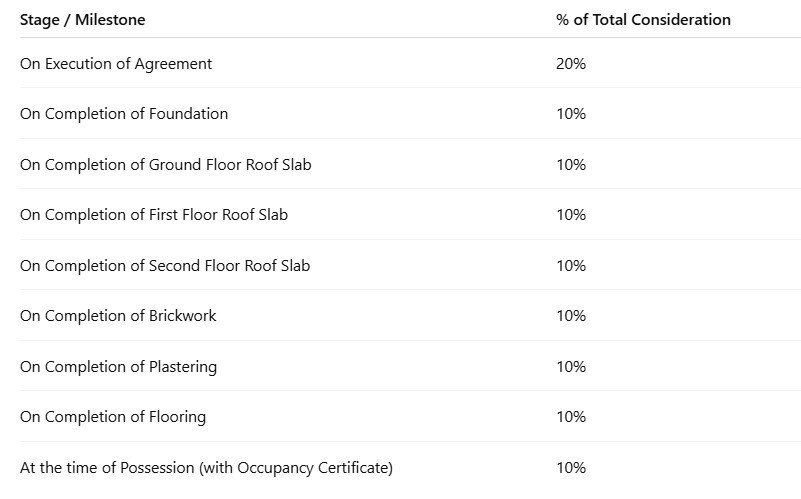Screen dimensions: 801x499
Task: Click the "% of Total Consideration" header
Action: [x=643, y=20]
